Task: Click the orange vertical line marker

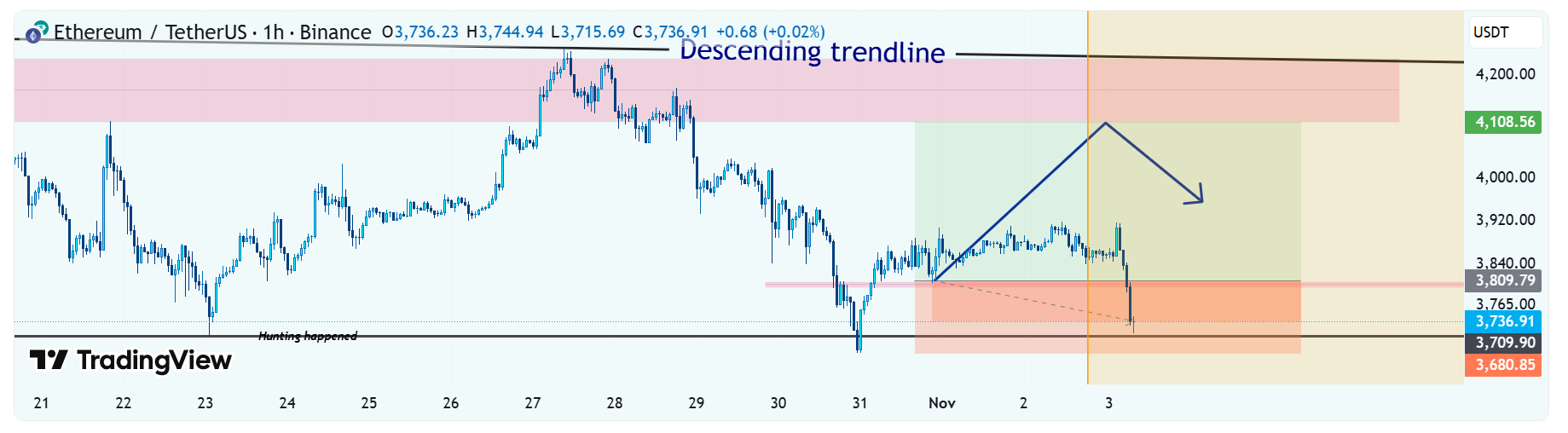Action: click(x=1088, y=256)
